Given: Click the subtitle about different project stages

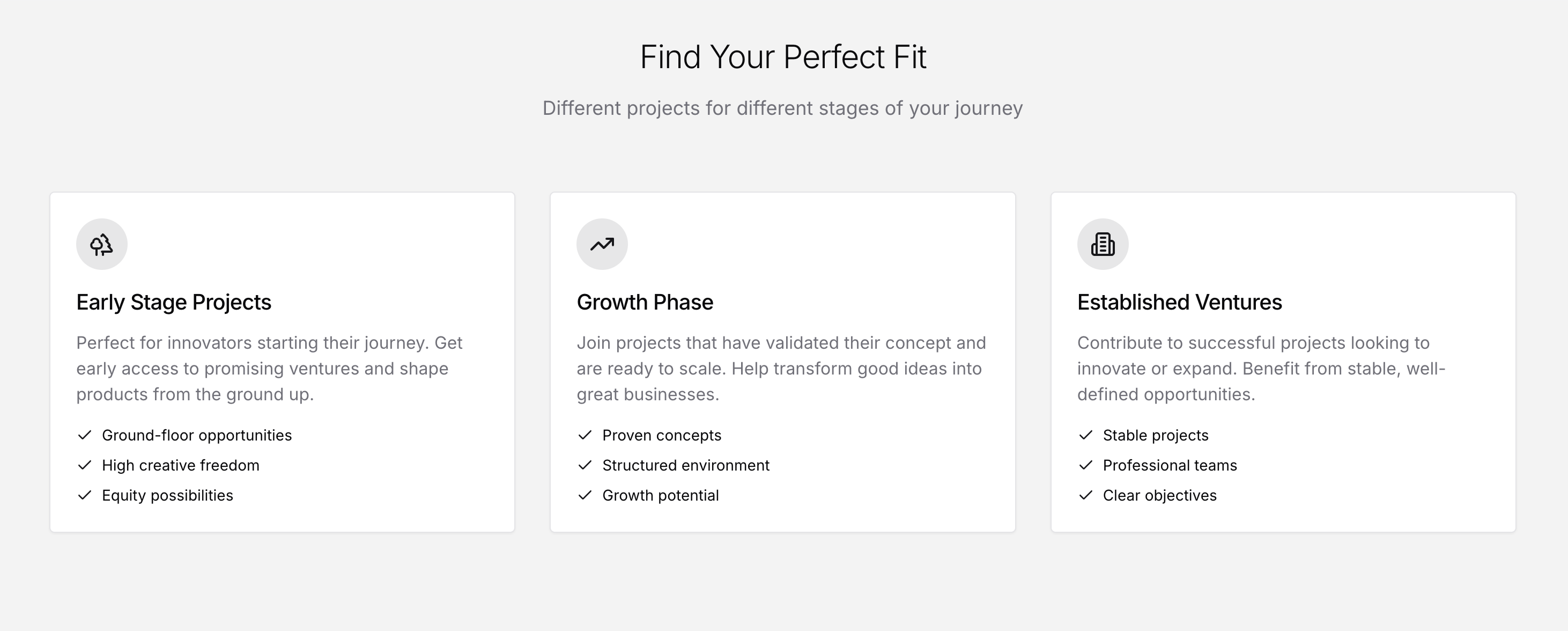Looking at the screenshot, I should click(x=783, y=108).
